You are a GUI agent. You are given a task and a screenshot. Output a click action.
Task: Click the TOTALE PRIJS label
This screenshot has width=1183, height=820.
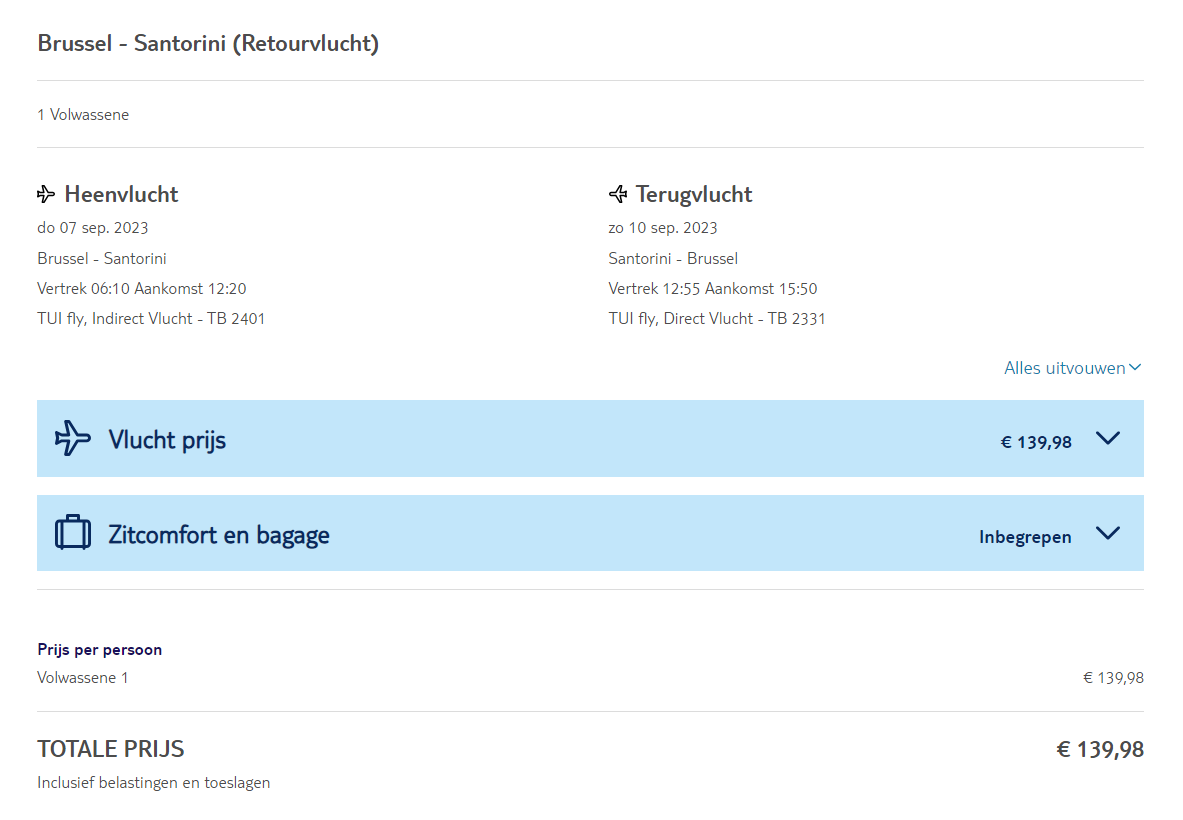click(111, 749)
